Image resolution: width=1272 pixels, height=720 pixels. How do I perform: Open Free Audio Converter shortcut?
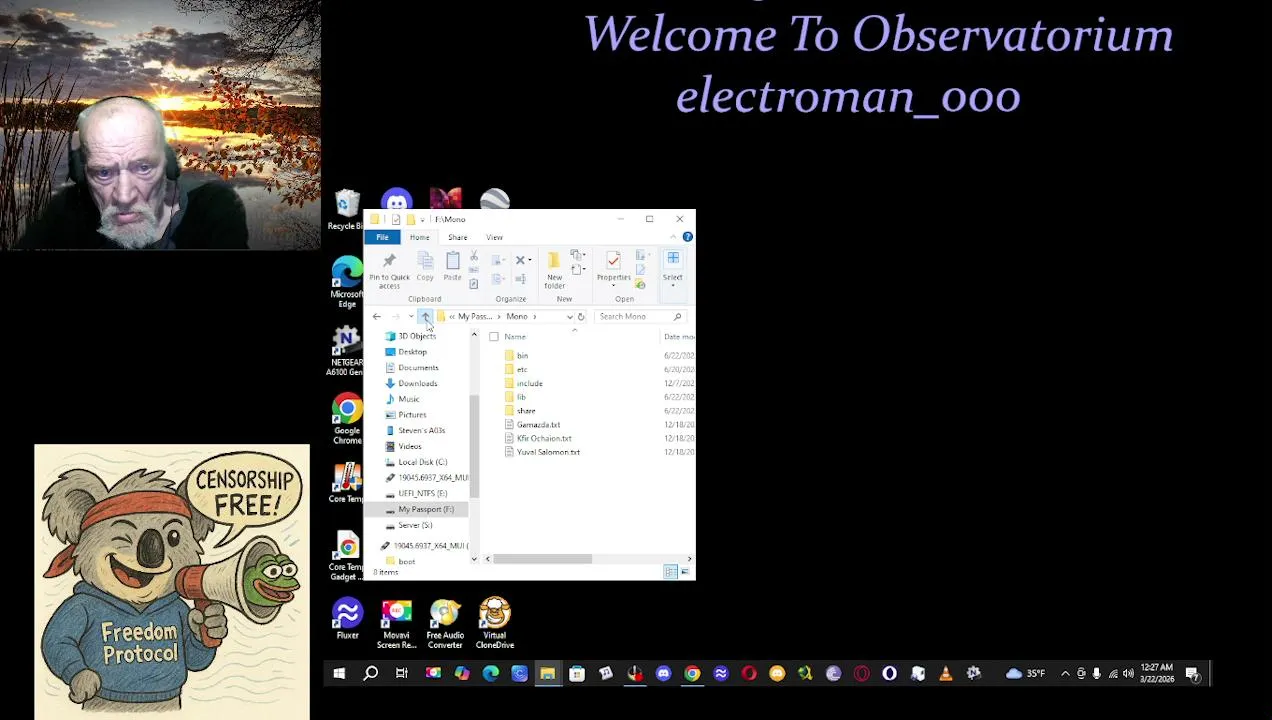[x=445, y=624]
